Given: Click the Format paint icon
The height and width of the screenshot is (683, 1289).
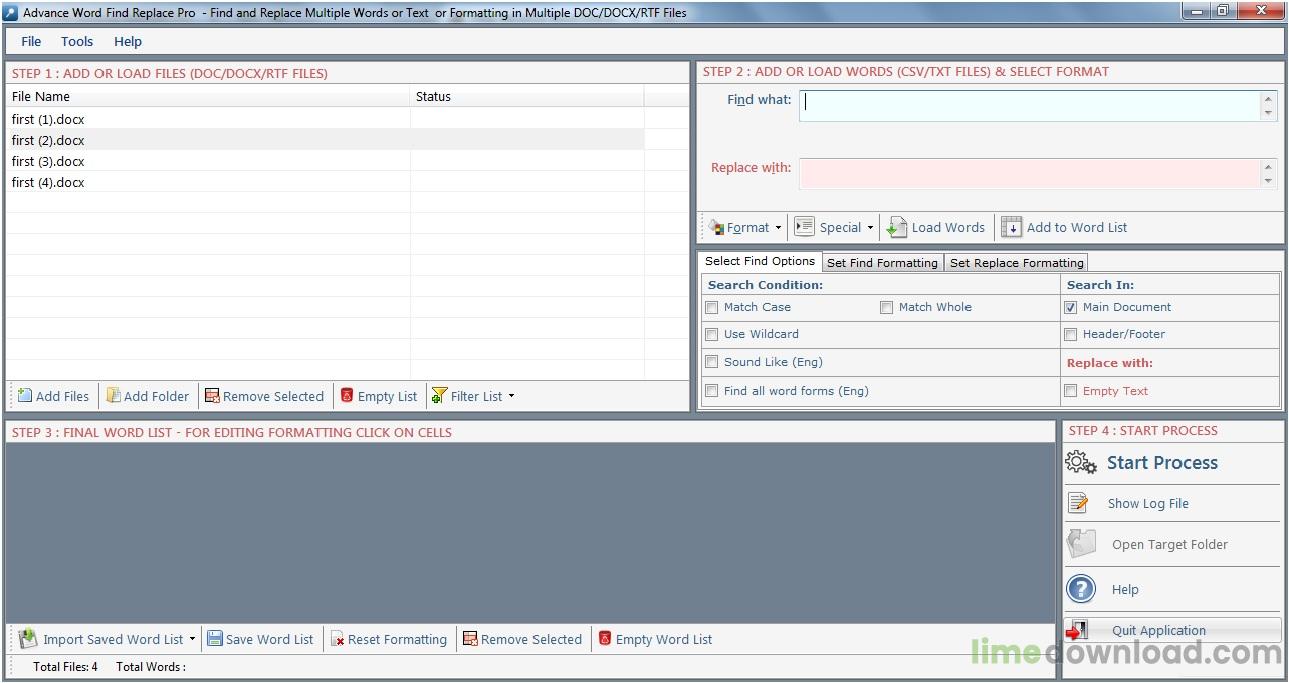Looking at the screenshot, I should click(716, 227).
